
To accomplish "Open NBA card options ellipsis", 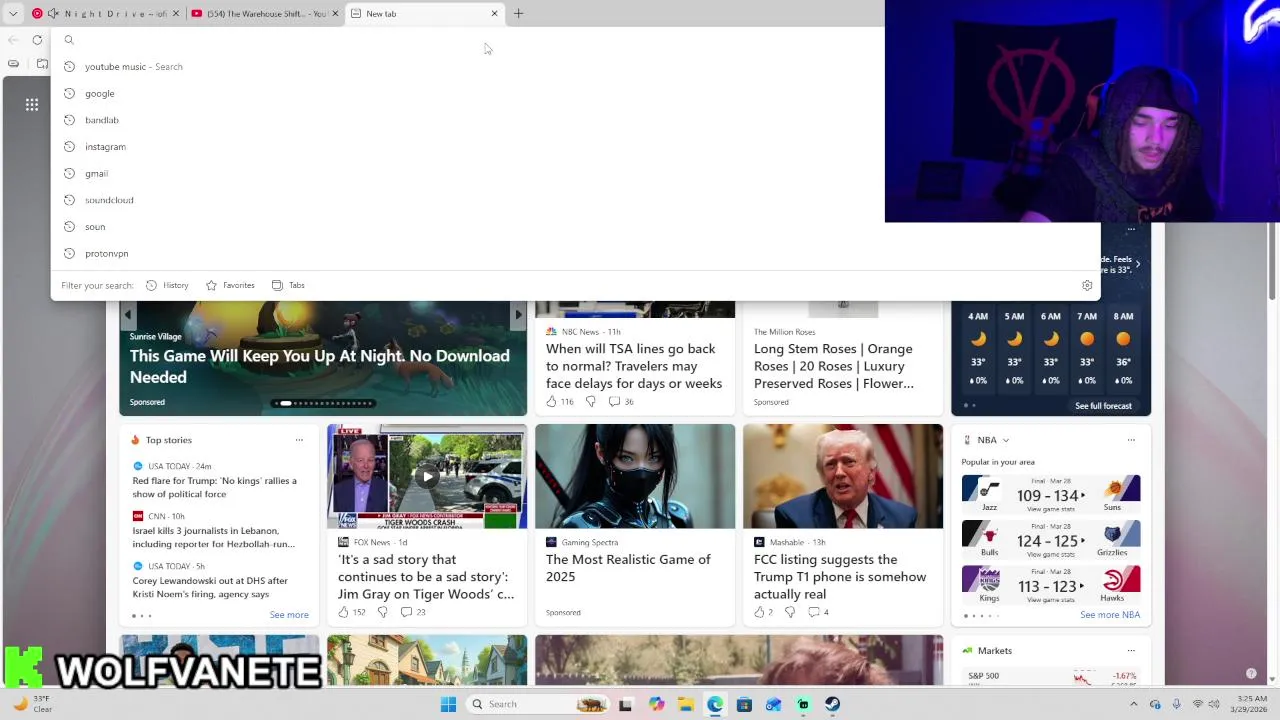I will (1131, 440).
